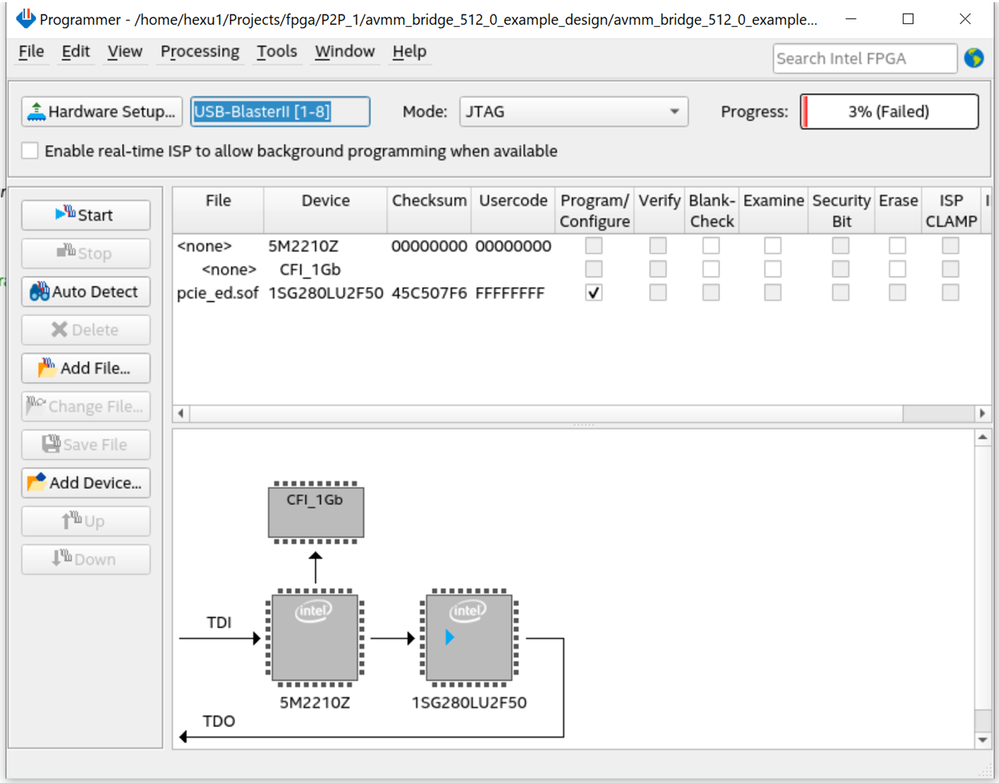Viewport: 999px width, 783px height.
Task: Open the Edit menu
Action: [76, 51]
